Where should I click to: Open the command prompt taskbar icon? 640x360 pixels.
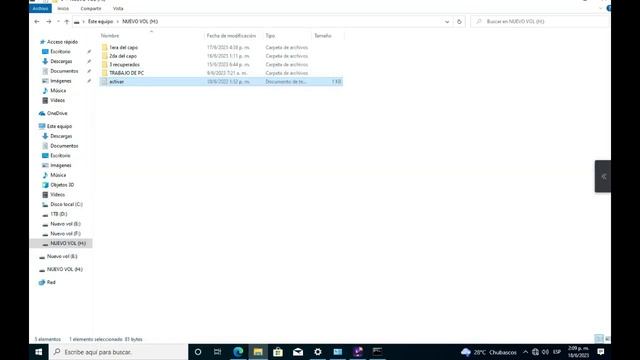(x=378, y=352)
